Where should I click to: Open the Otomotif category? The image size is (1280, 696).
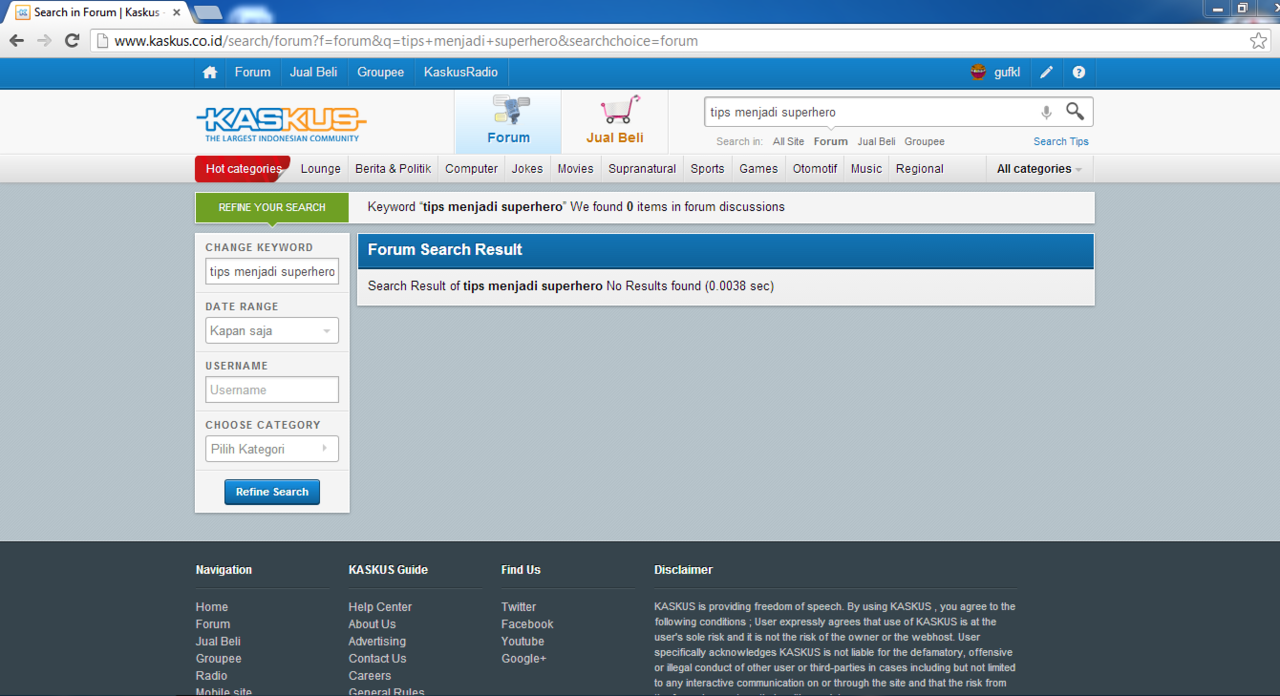(x=815, y=169)
